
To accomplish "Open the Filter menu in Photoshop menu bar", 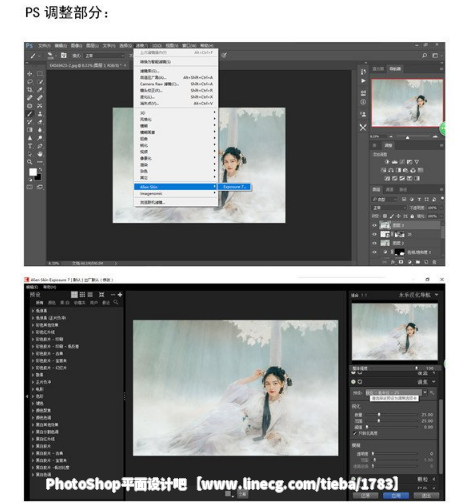I will click(x=141, y=46).
